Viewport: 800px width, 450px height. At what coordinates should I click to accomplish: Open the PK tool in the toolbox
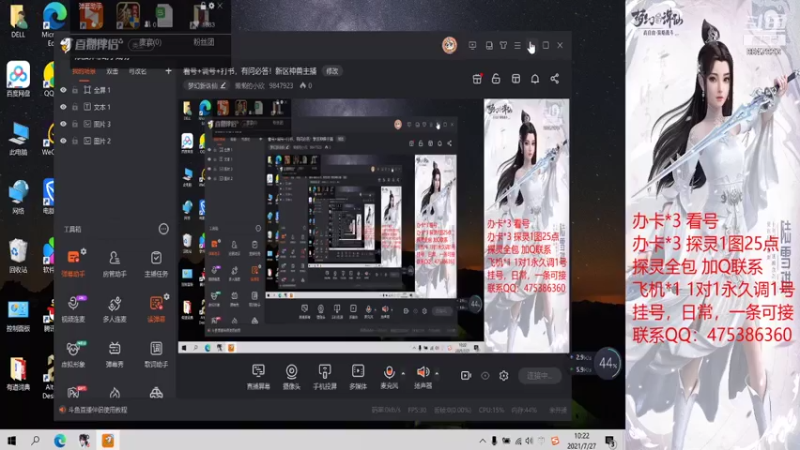[74, 392]
